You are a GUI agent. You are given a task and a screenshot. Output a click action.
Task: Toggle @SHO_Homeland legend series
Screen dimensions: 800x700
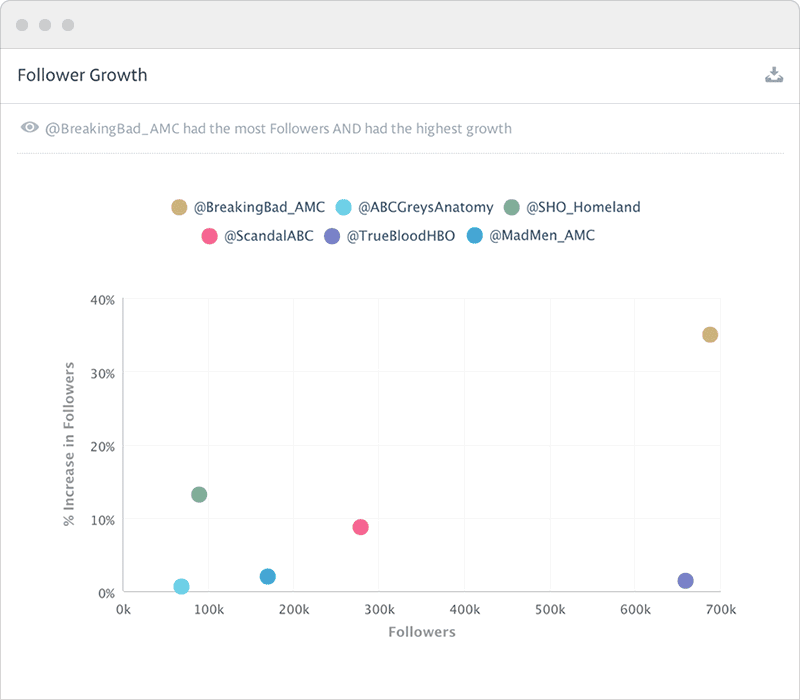pos(571,207)
